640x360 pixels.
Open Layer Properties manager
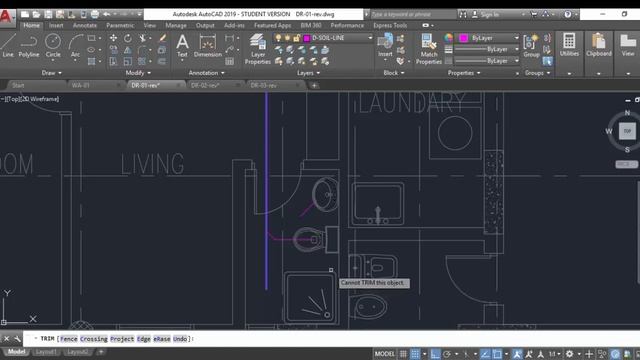point(258,49)
